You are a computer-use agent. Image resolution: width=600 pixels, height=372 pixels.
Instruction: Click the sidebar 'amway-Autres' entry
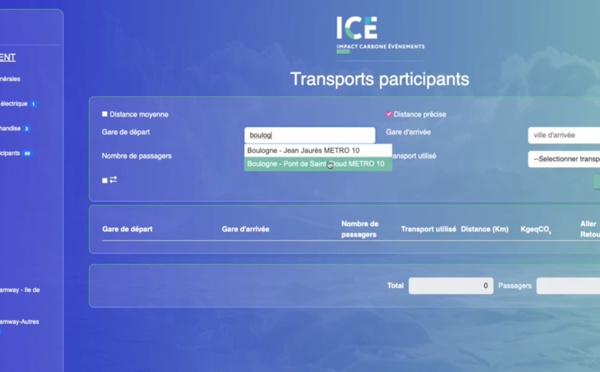(x=20, y=322)
